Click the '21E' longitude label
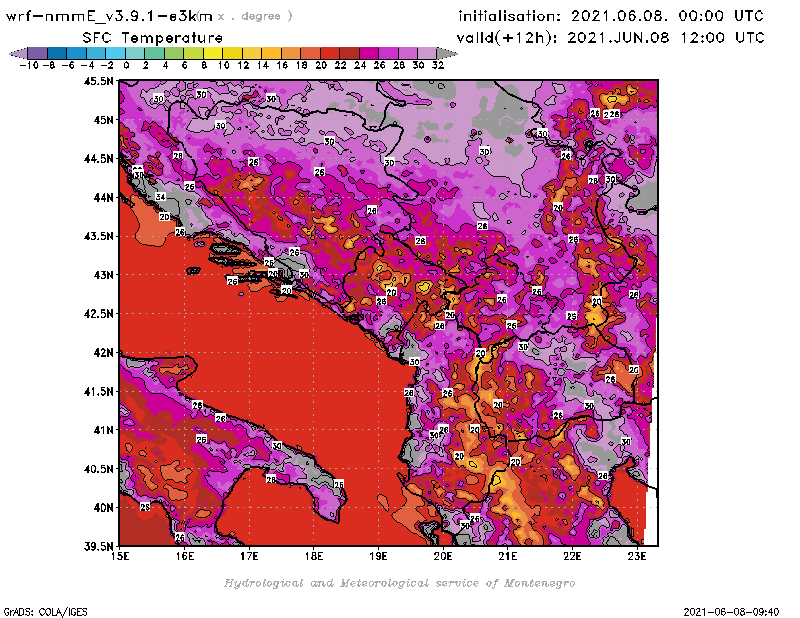Image resolution: width=800 pixels, height=618 pixels. tap(508, 556)
